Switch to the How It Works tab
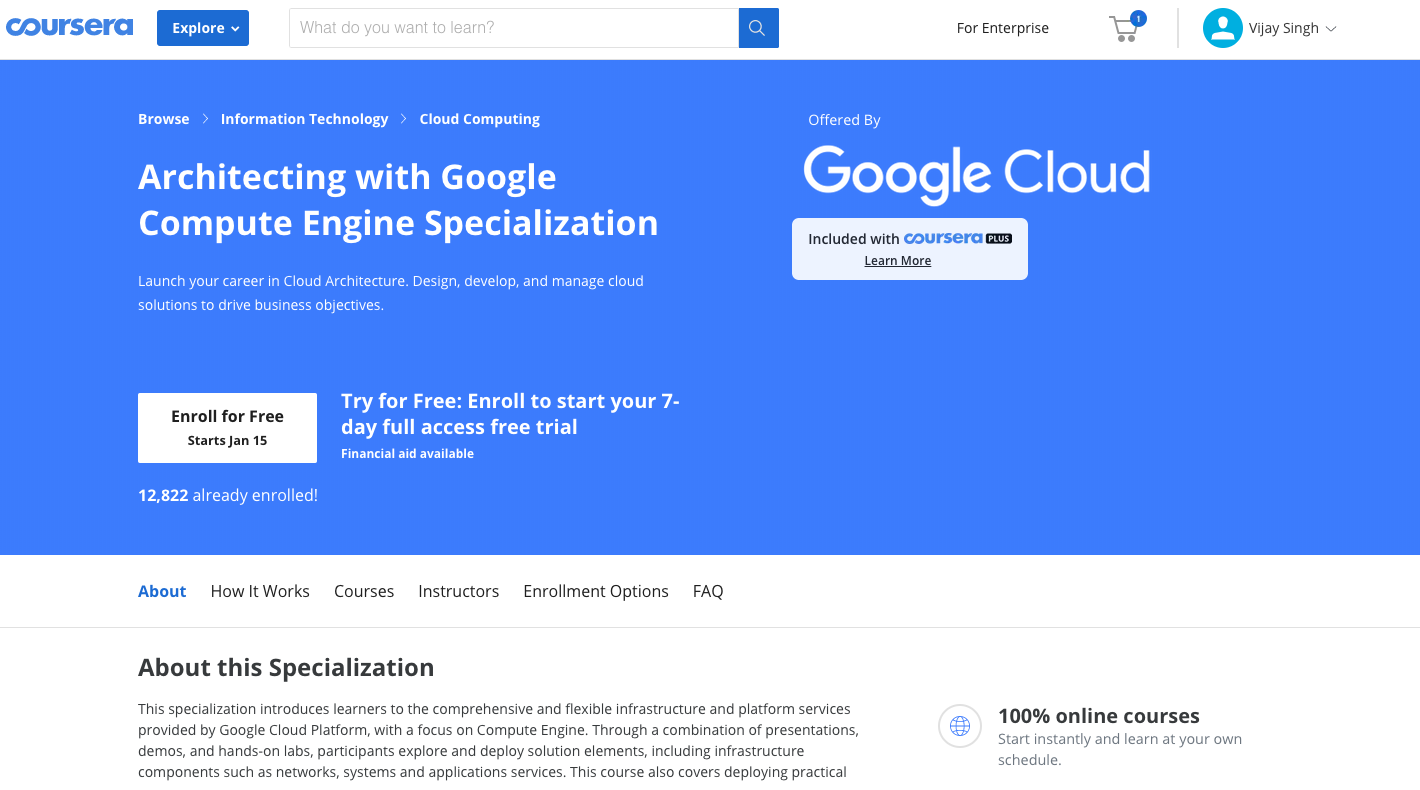The width and height of the screenshot is (1420, 790). click(260, 591)
